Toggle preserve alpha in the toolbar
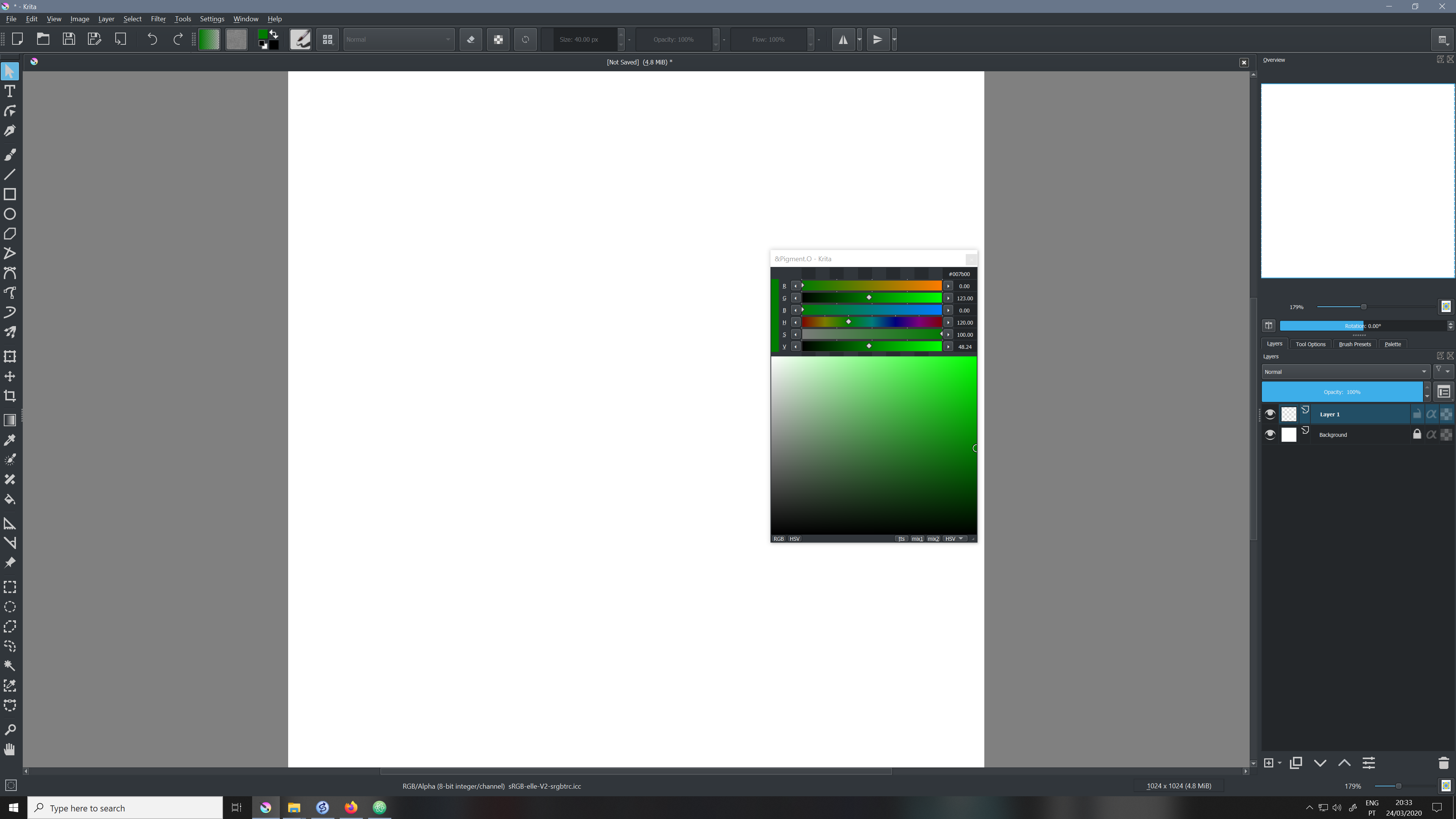This screenshot has width=1456, height=819. tap(498, 39)
